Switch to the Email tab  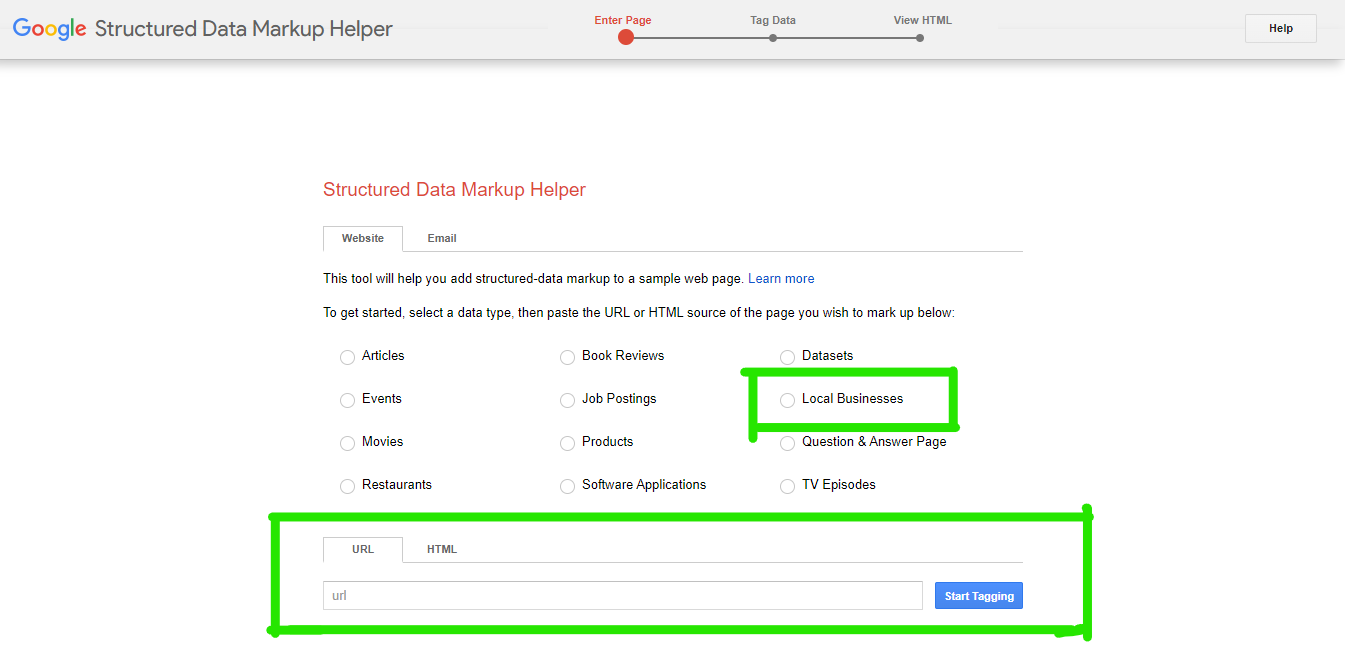(442, 238)
